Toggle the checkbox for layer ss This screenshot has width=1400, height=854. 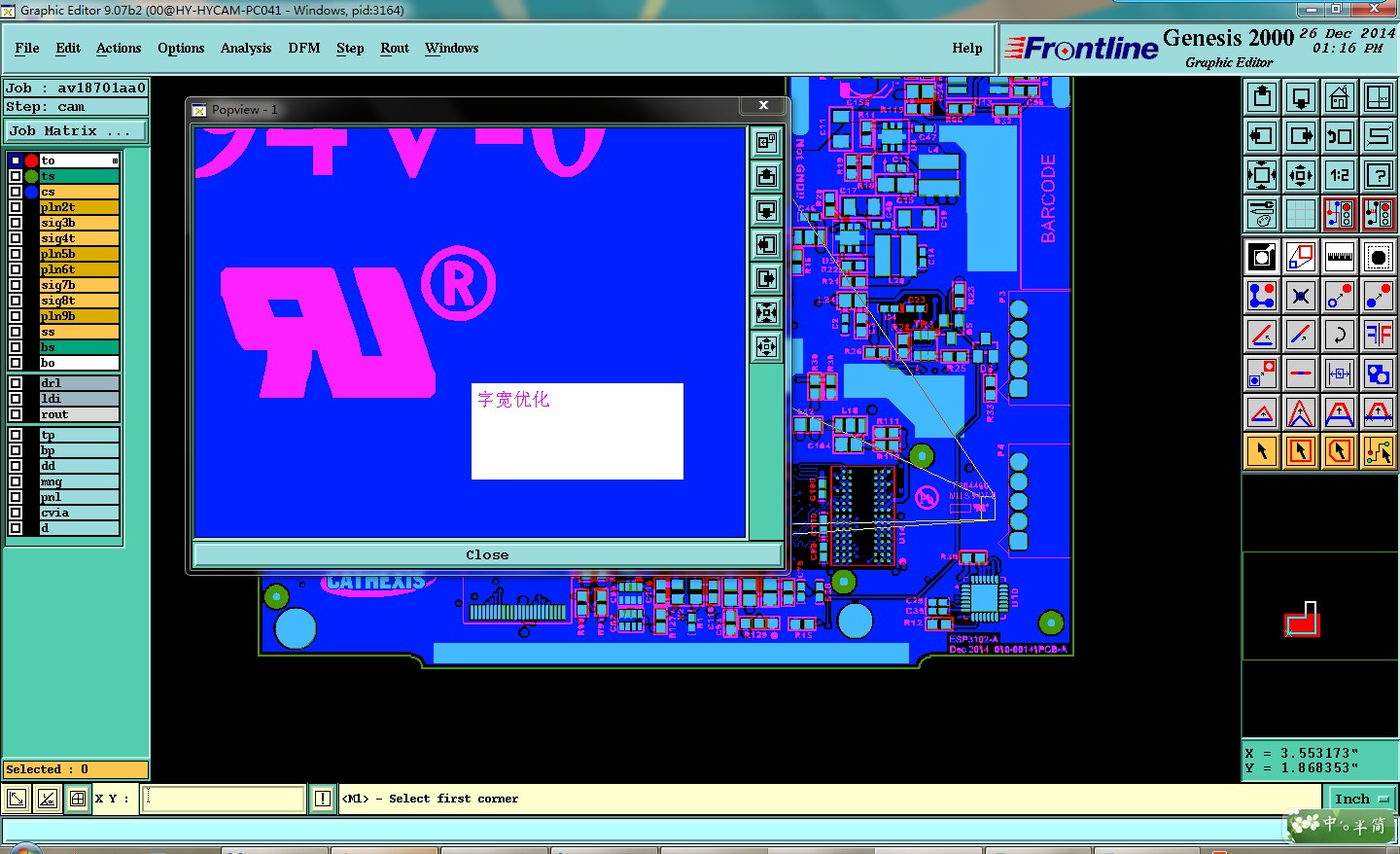[16, 332]
